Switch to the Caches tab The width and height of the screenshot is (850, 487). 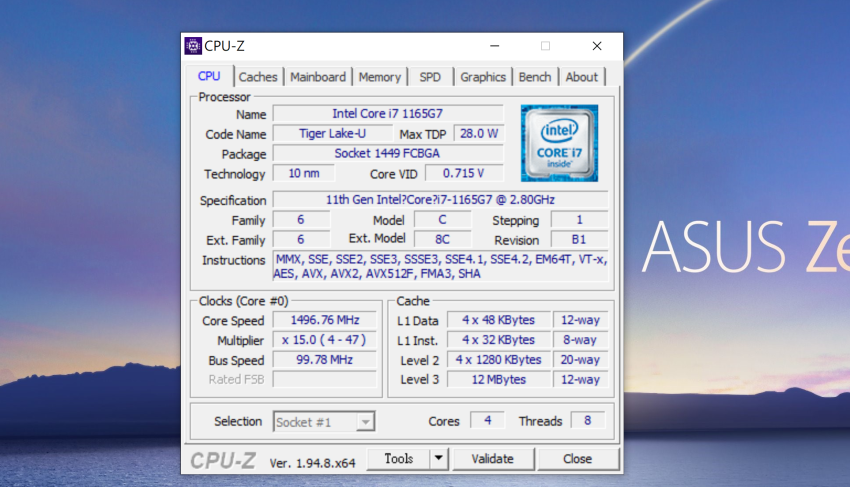pyautogui.click(x=258, y=77)
